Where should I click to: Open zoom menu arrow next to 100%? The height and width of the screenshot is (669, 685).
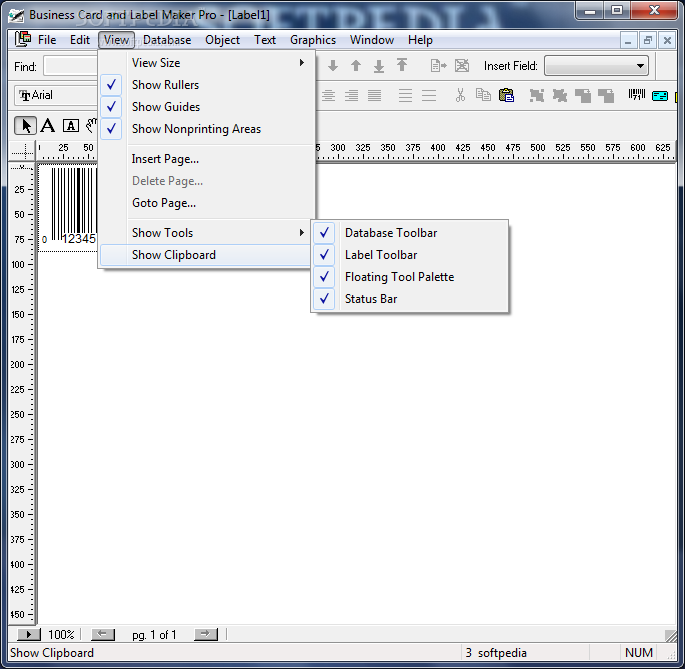pyautogui.click(x=29, y=634)
